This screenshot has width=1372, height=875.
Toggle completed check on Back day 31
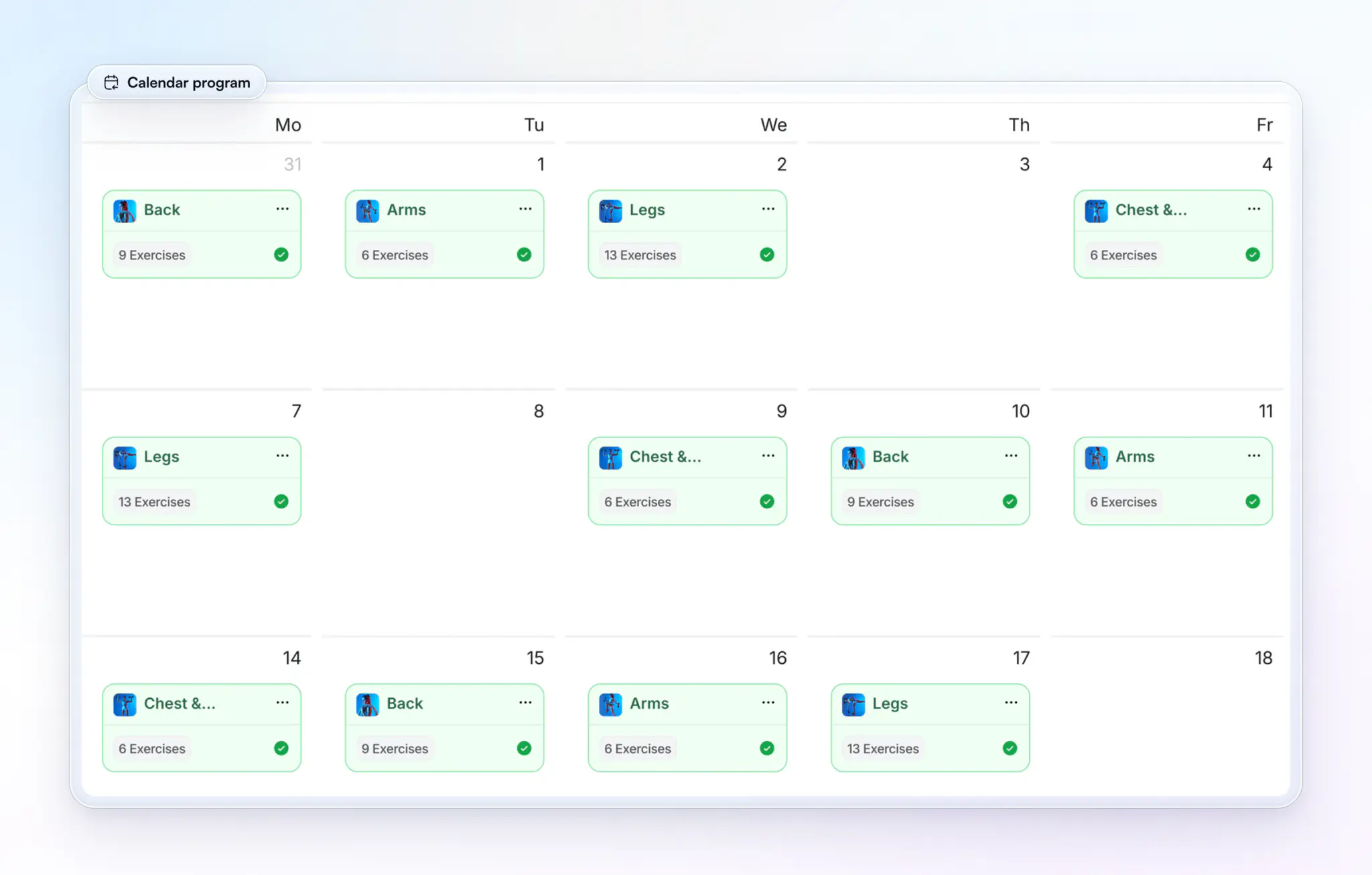coord(281,255)
